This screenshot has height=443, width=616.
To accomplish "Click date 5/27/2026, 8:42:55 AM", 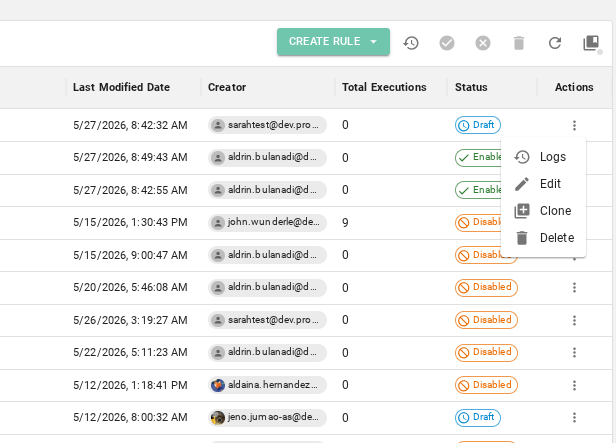I will tap(130, 190).
